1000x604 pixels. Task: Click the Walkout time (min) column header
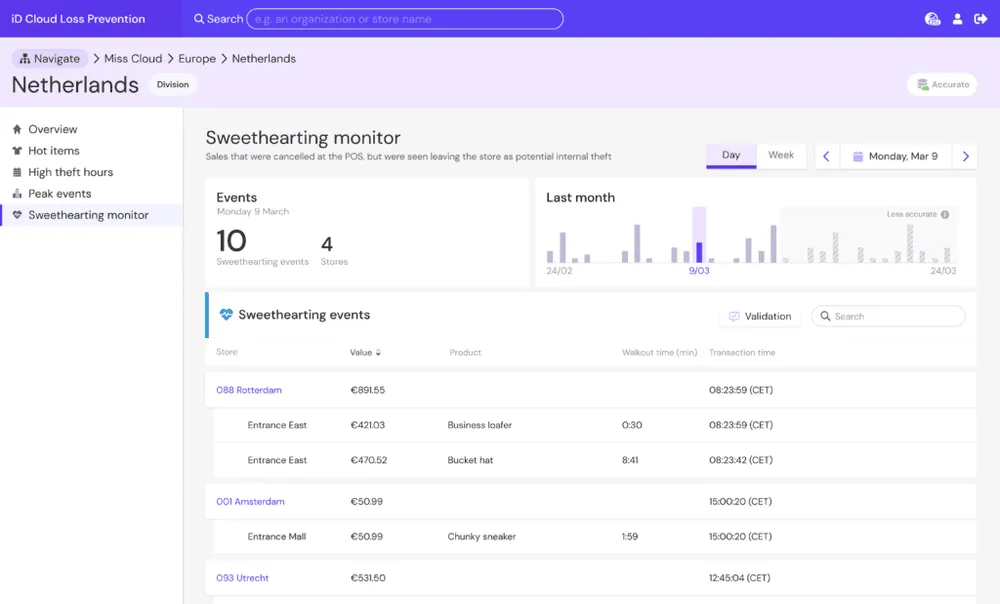tap(659, 353)
